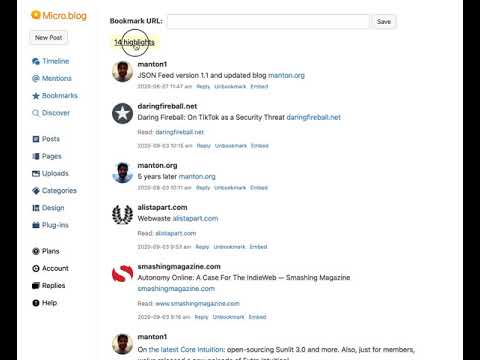Reply to the Daring Fireball post
This screenshot has height=360, width=480.
pos(204,146)
